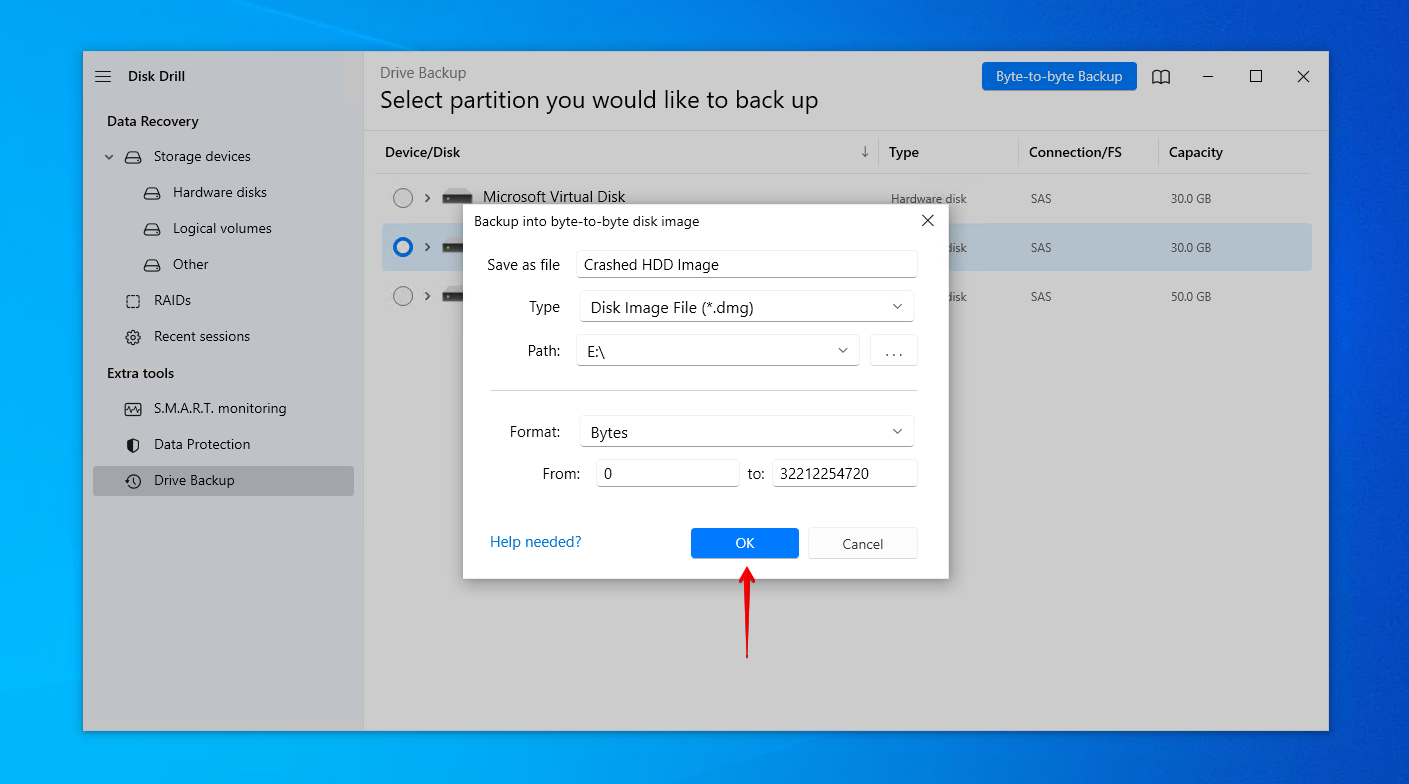1409x784 pixels.
Task: Select the first Microsoft Virtual Disk radio button
Action: tap(403, 197)
